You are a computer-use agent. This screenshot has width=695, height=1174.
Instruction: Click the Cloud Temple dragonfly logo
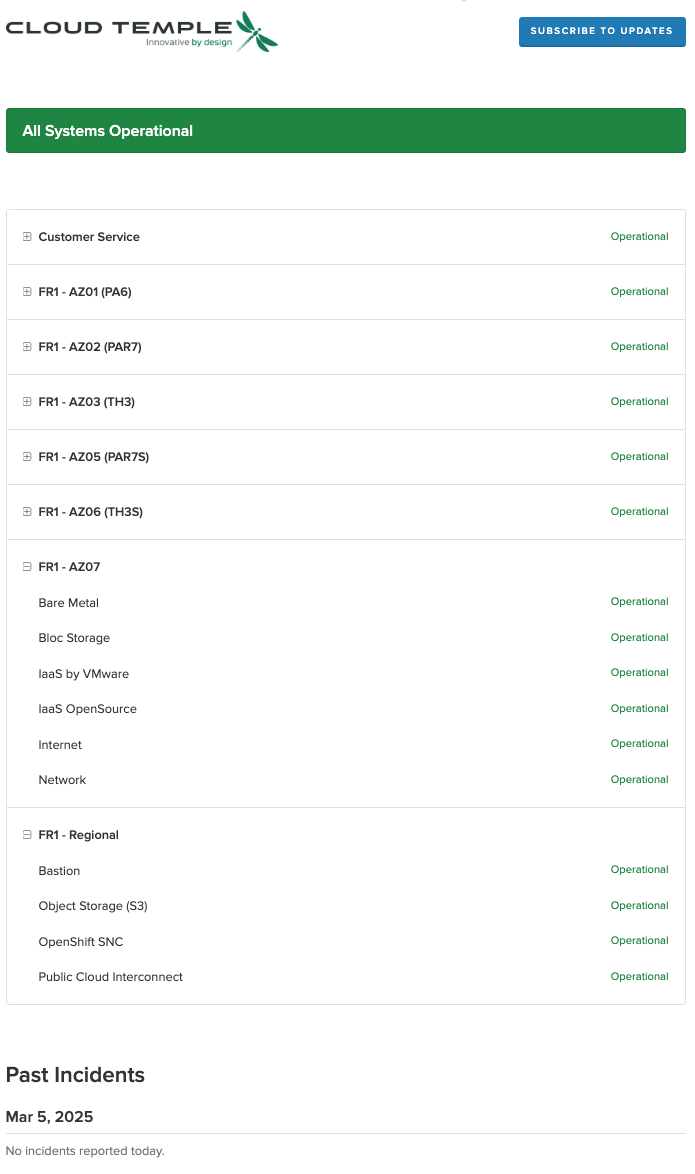click(141, 31)
